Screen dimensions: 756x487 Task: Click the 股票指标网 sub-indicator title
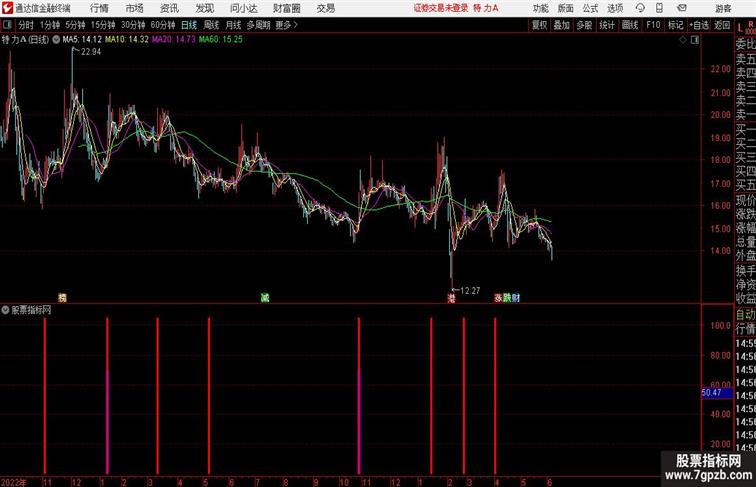pyautogui.click(x=31, y=310)
